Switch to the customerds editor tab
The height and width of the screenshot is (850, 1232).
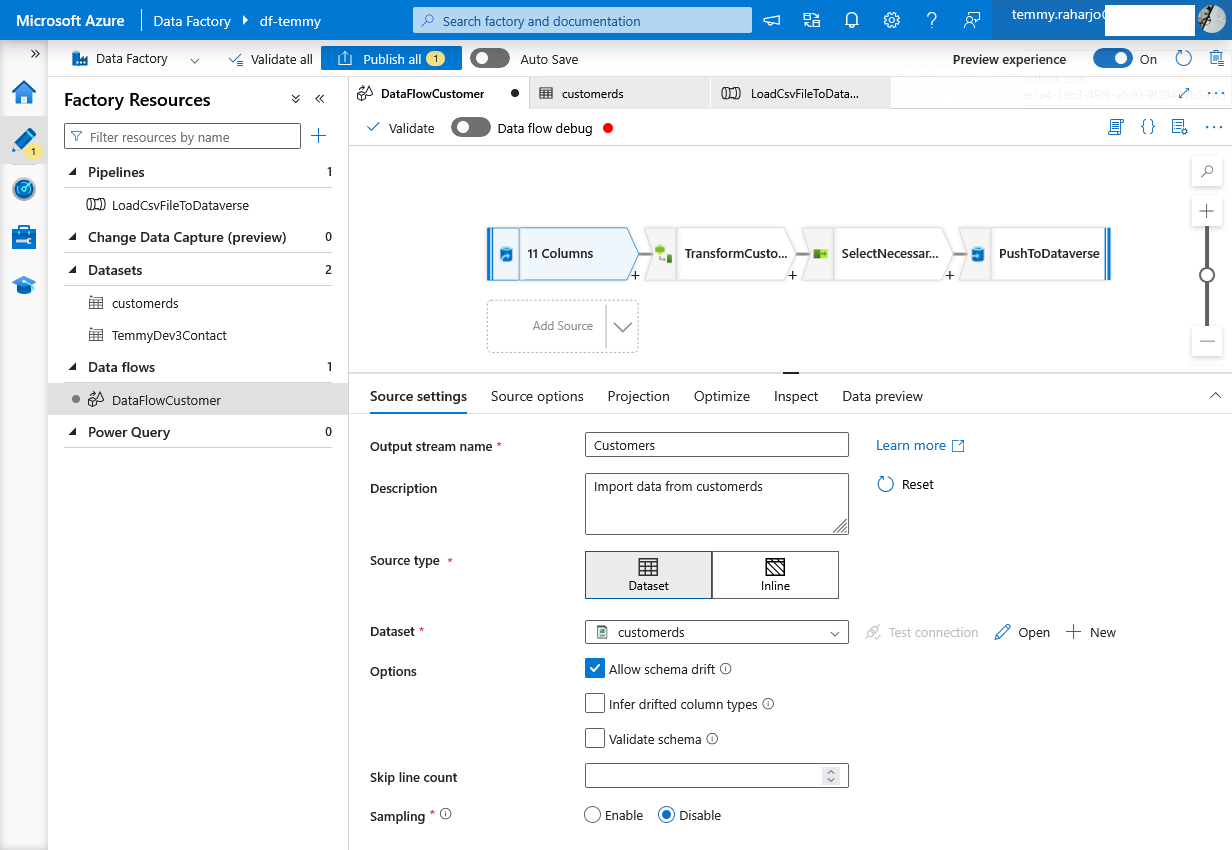619,93
